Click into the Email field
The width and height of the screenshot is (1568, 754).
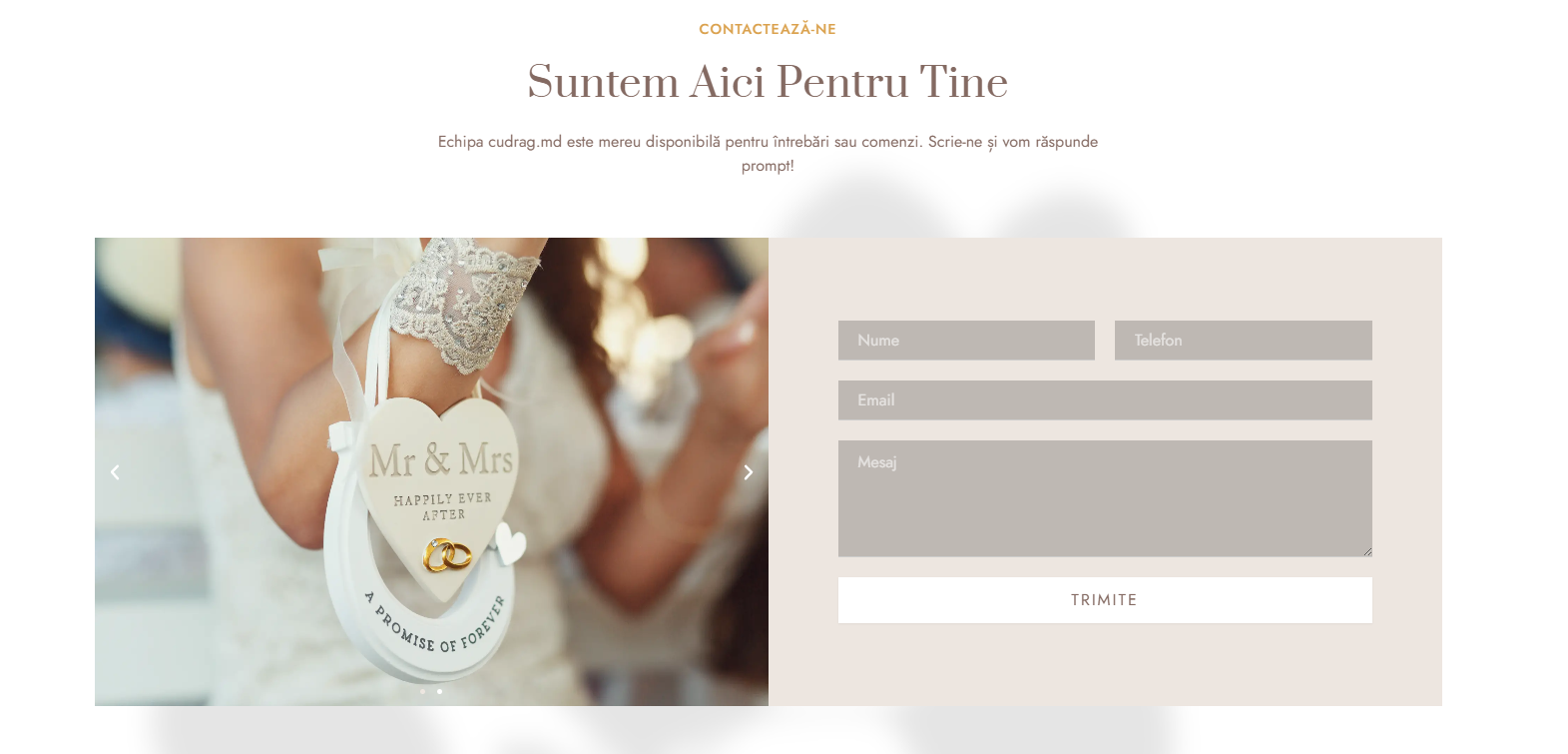coord(1105,400)
